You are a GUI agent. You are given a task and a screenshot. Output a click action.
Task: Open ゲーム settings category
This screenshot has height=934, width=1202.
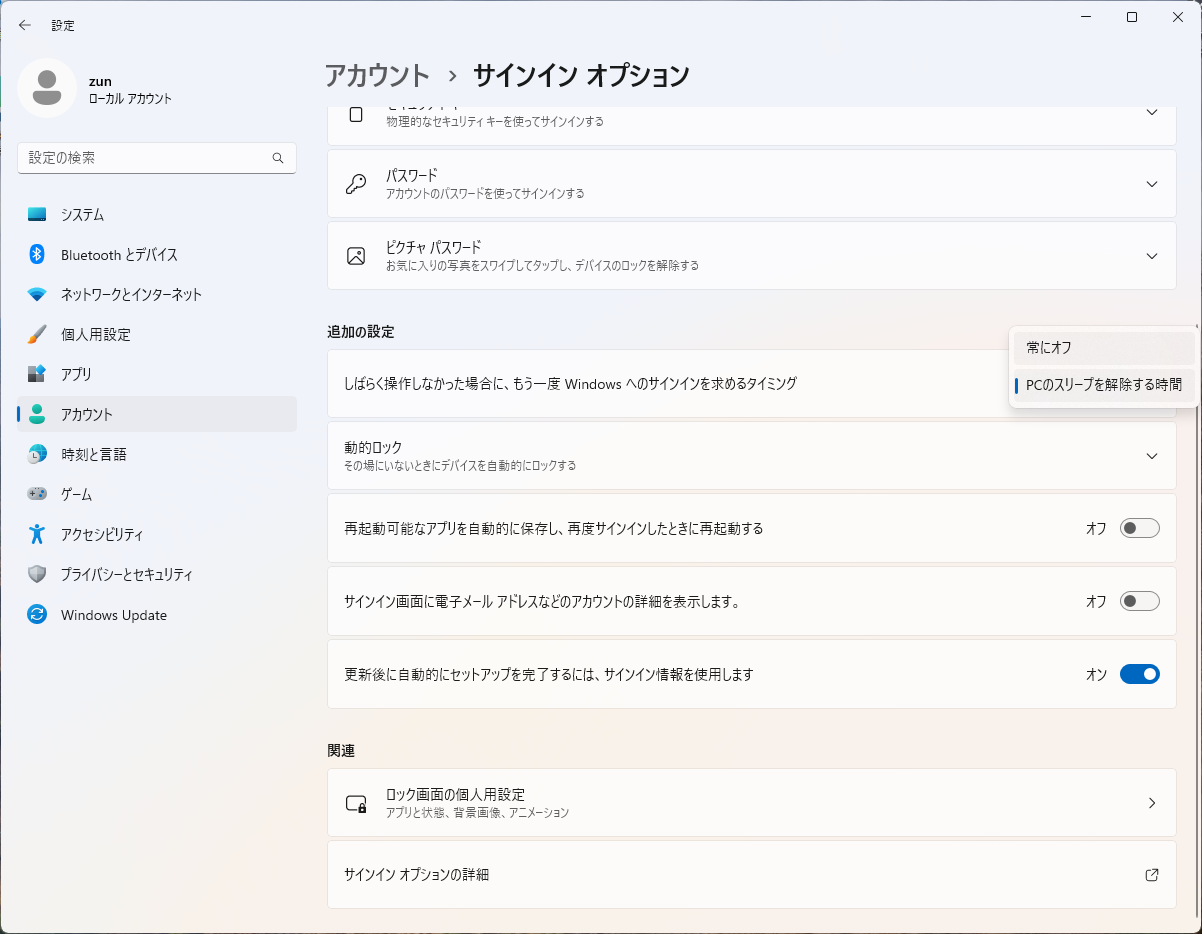click(157, 494)
